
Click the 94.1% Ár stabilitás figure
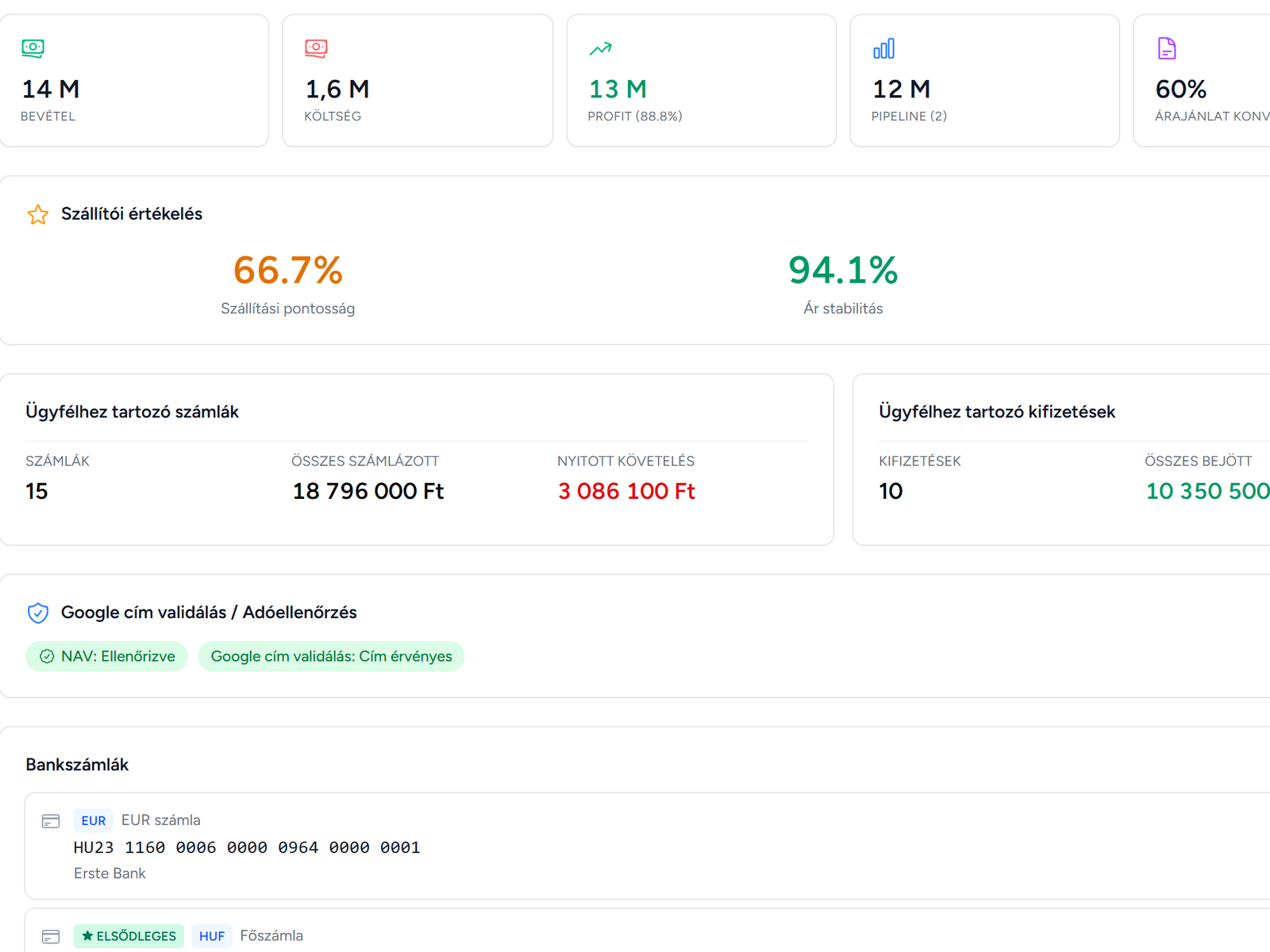coord(843,271)
